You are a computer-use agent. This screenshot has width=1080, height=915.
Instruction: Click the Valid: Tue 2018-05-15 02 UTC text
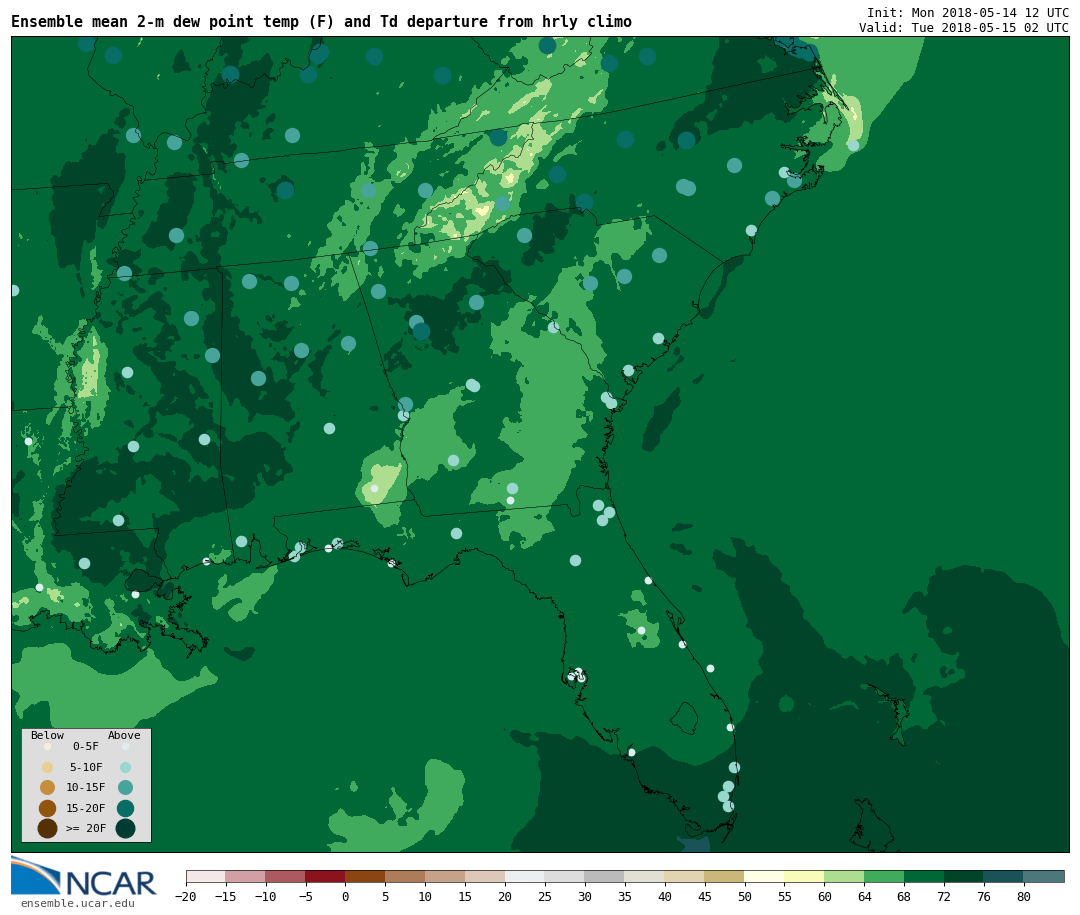(x=964, y=28)
